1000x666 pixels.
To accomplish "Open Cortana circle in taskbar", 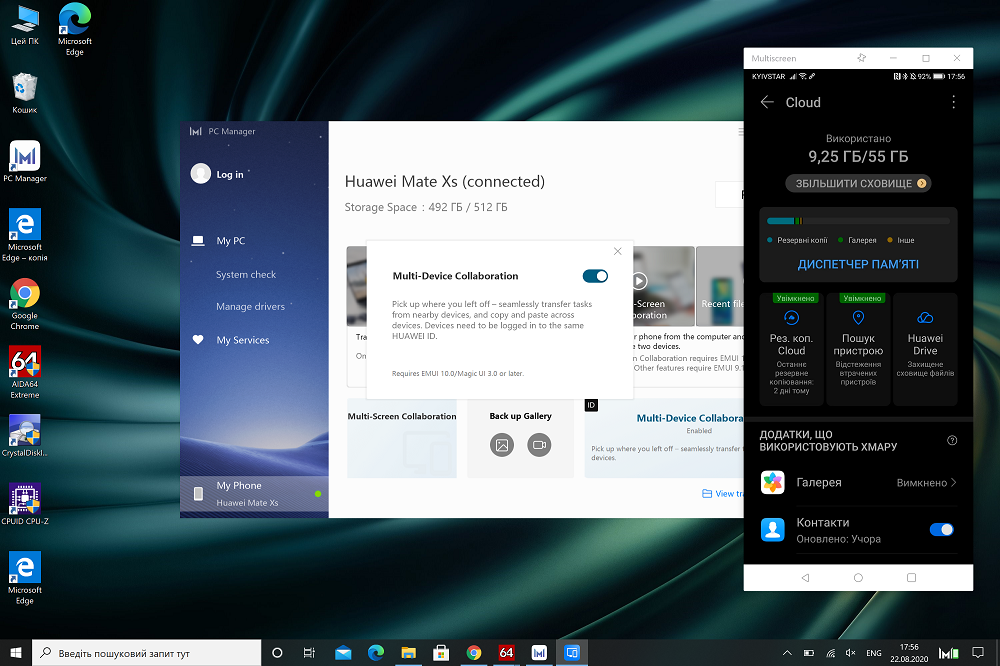I will pos(277,653).
